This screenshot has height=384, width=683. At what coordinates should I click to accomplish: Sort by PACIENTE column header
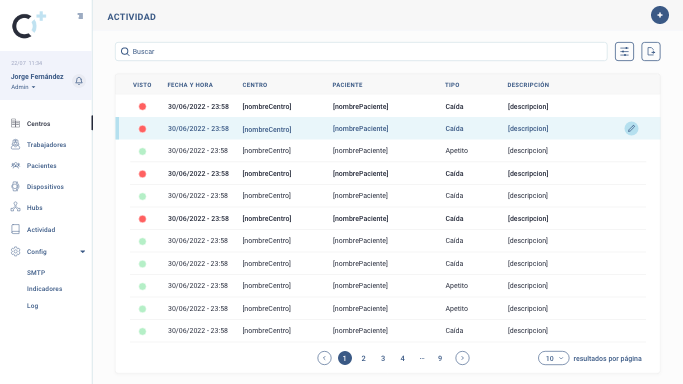point(347,85)
